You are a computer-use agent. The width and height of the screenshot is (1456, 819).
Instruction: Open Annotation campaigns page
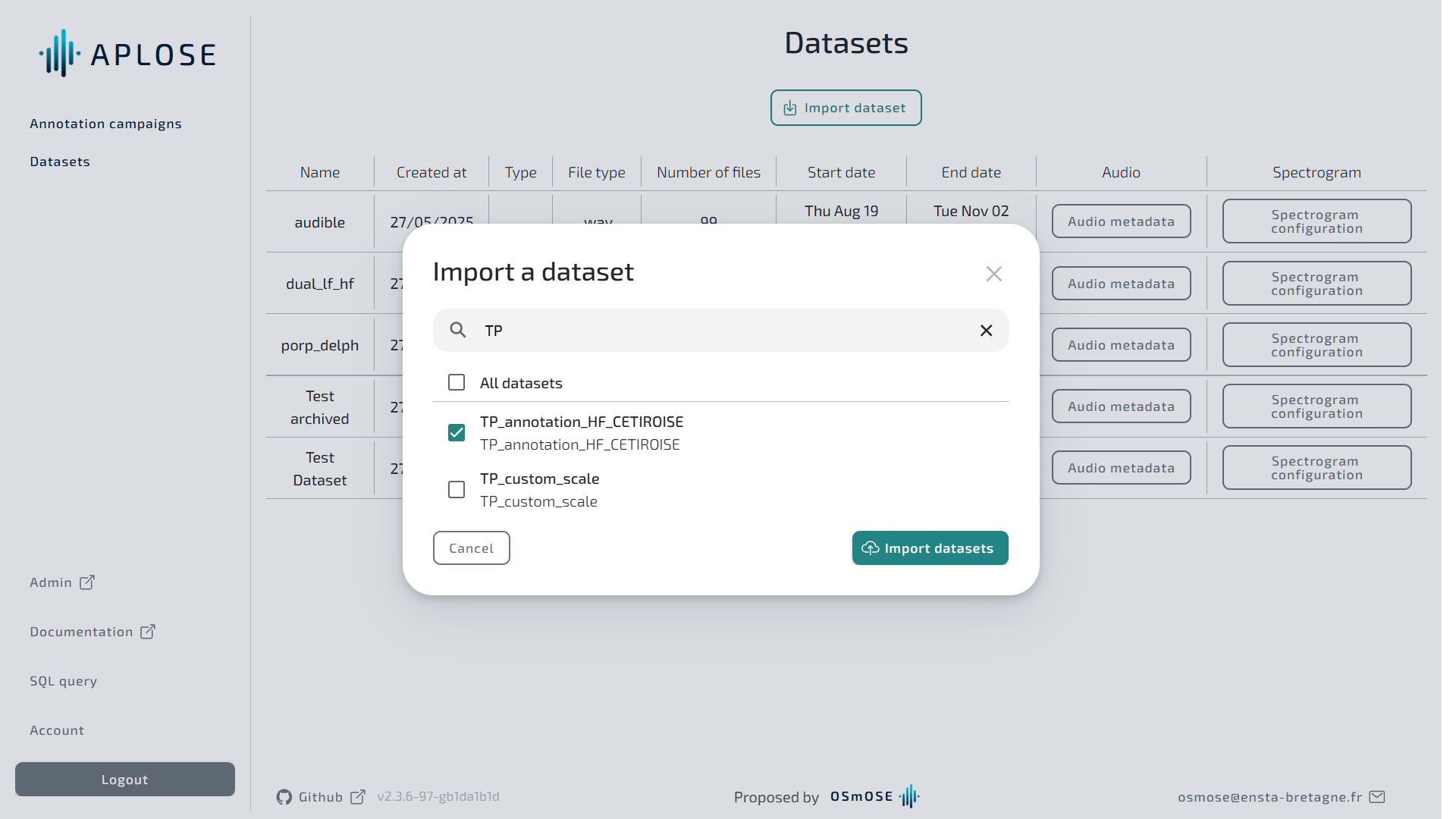tap(105, 124)
